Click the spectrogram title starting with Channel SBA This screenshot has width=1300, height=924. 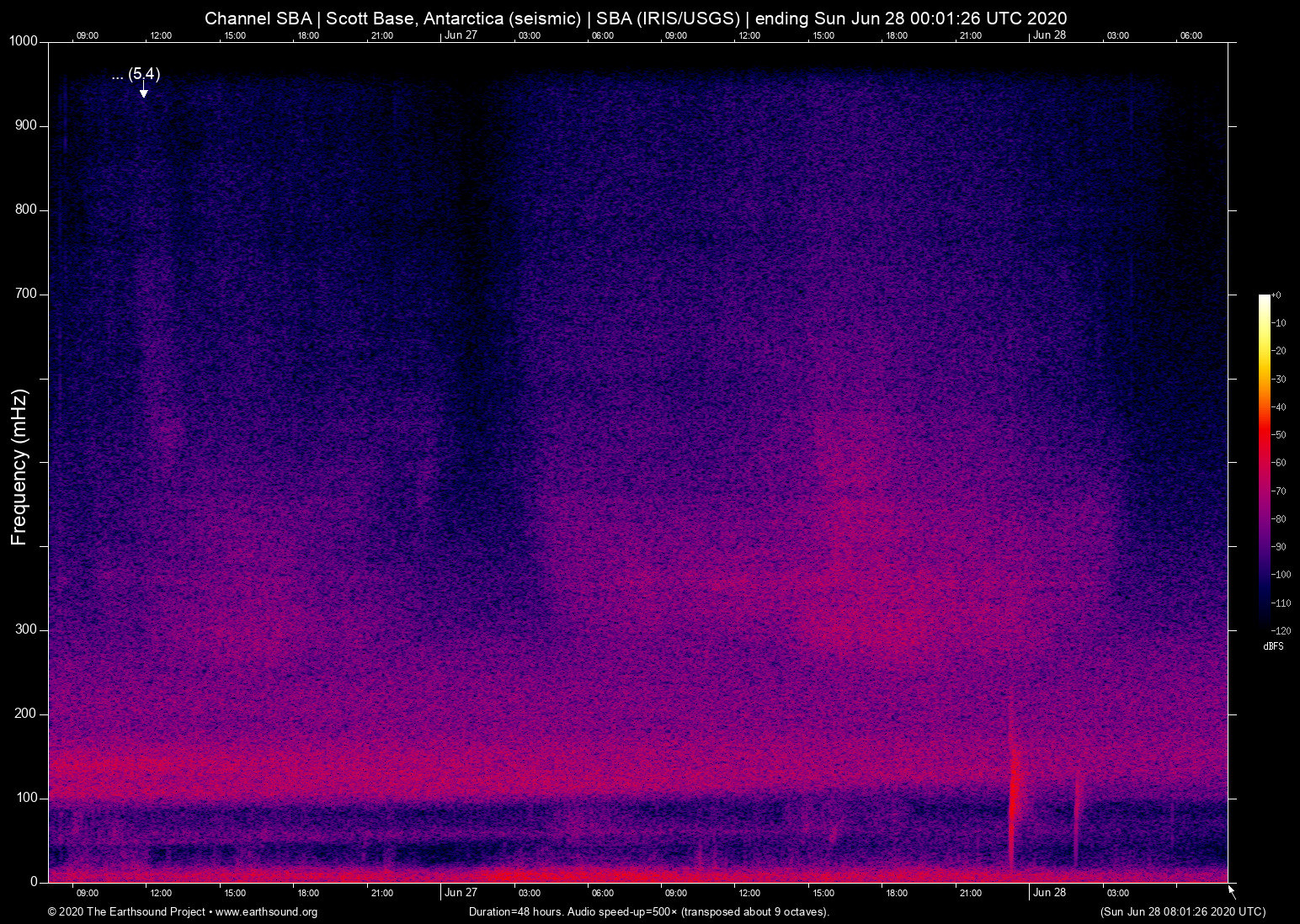636,19
